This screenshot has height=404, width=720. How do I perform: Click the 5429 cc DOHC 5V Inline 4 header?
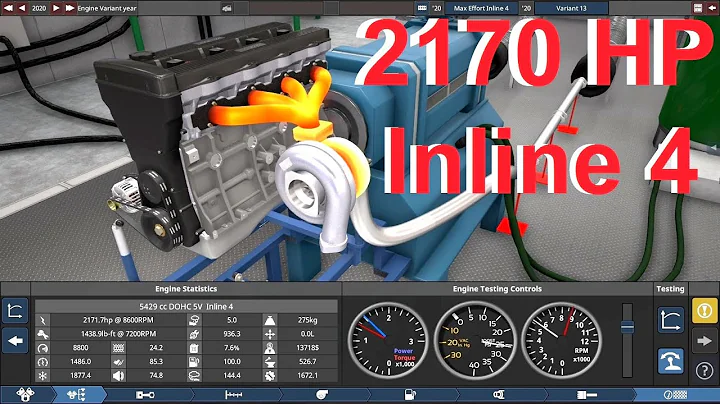pos(186,306)
